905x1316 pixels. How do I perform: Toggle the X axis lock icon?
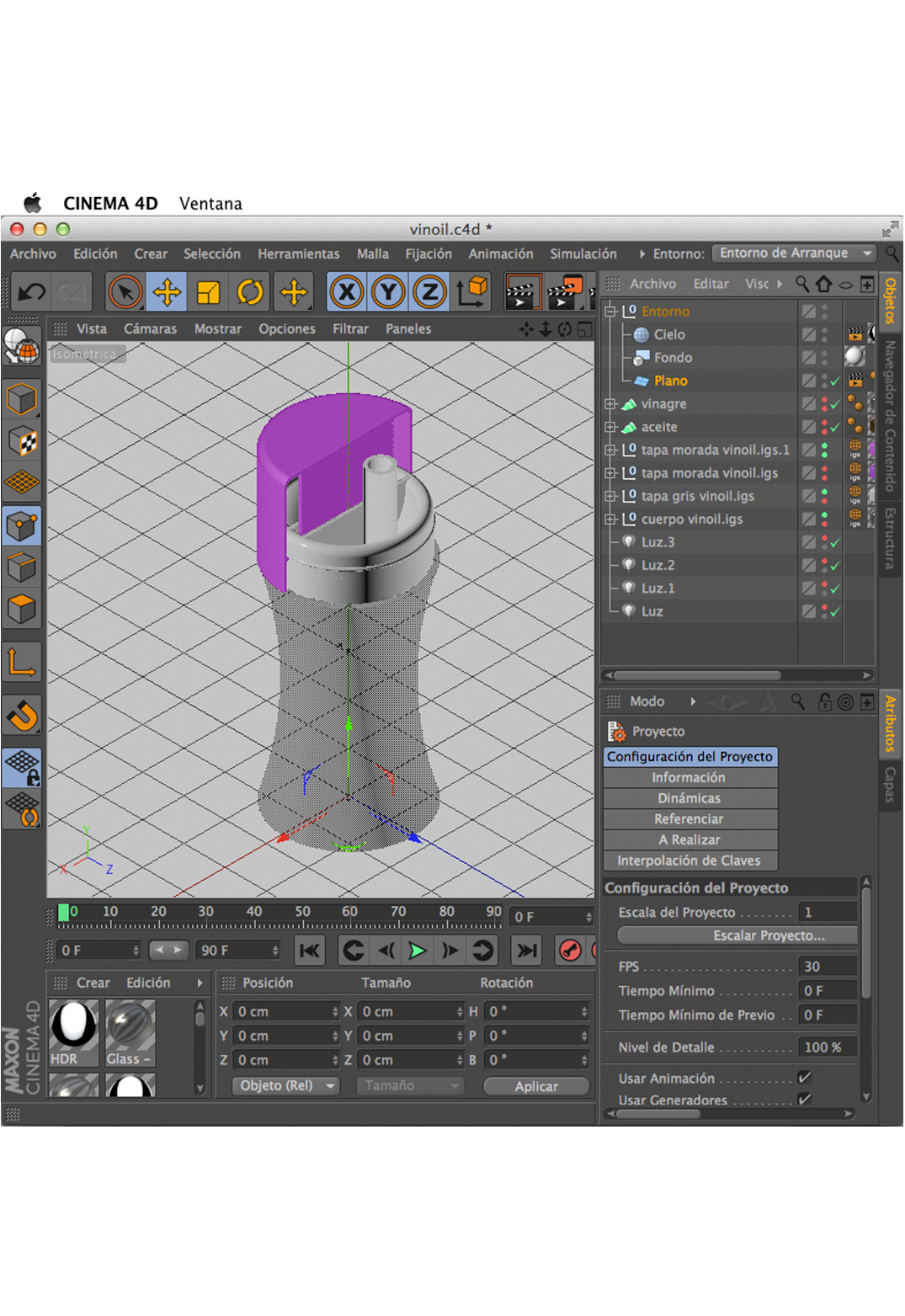click(346, 293)
